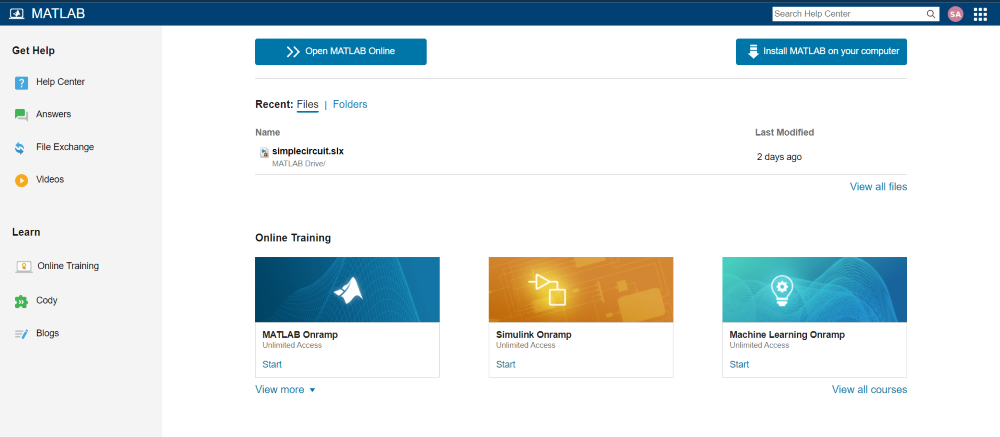This screenshot has height=437, width=1000.
Task: Expand the View more dropdown
Action: [285, 390]
